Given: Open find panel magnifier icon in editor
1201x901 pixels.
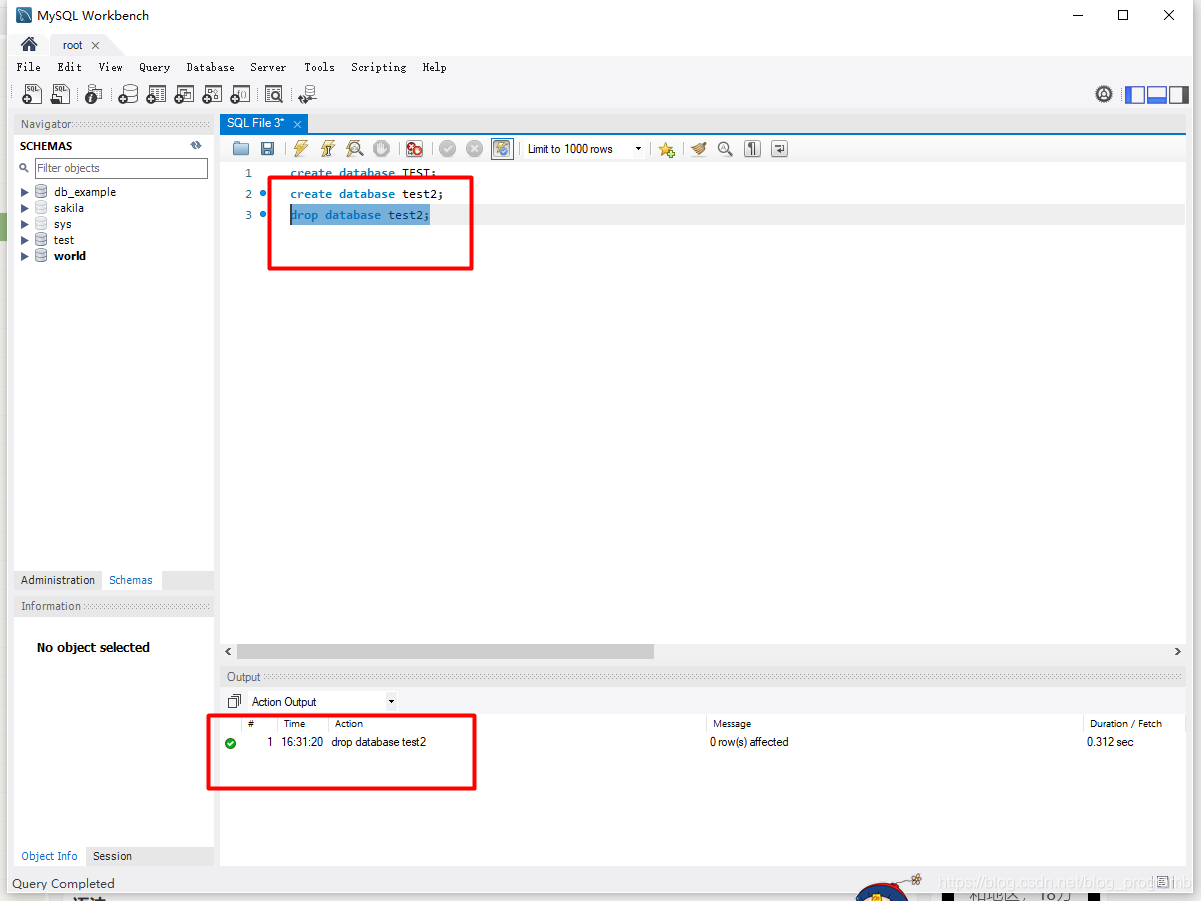Looking at the screenshot, I should tap(725, 149).
